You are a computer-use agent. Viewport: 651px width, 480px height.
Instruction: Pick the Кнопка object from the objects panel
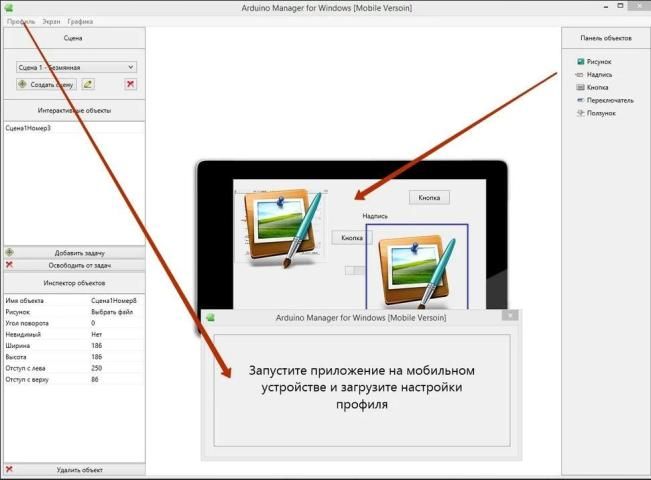tap(598, 87)
